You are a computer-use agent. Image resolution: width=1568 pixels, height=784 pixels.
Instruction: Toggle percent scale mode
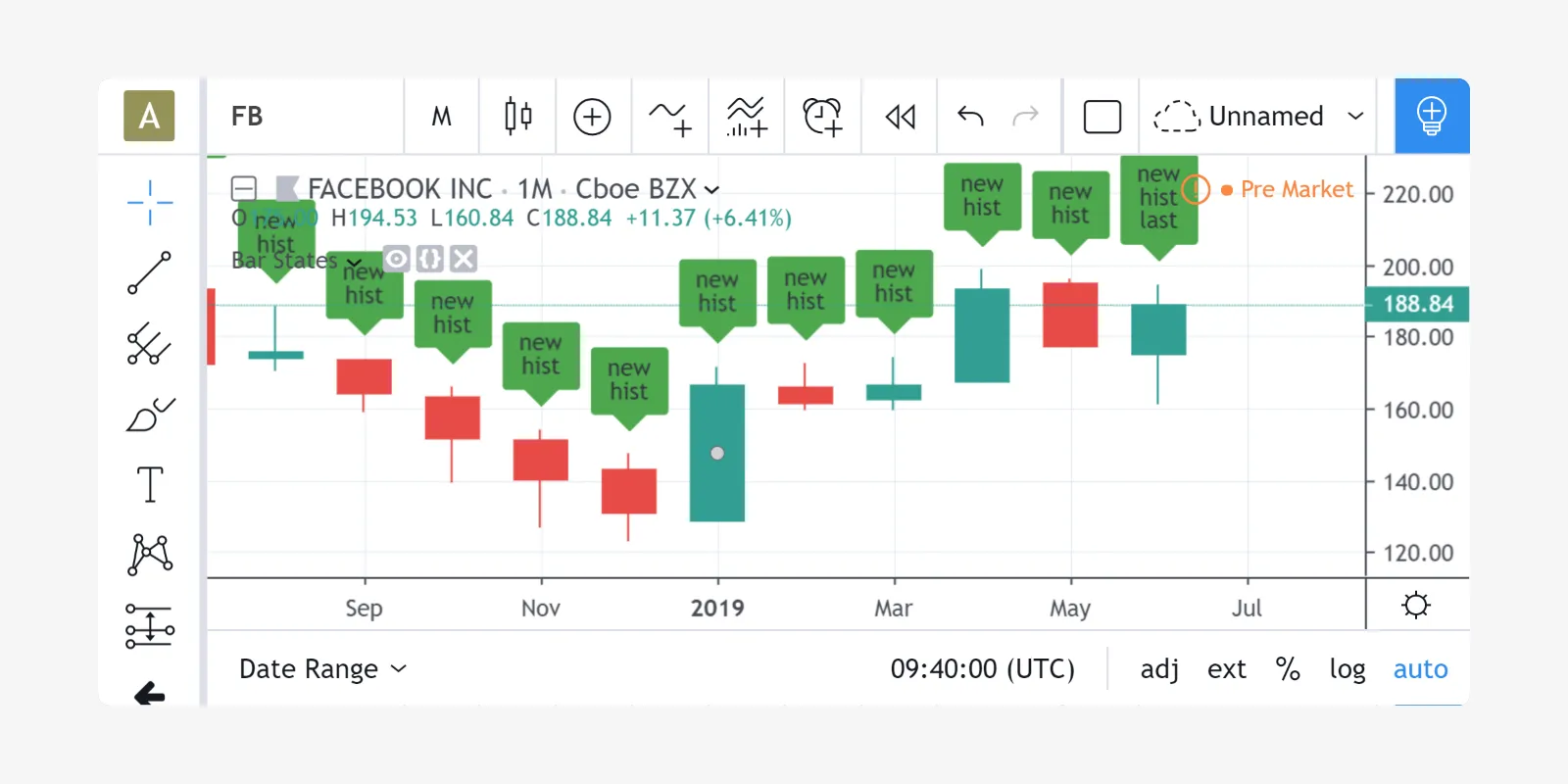pos(1288,669)
